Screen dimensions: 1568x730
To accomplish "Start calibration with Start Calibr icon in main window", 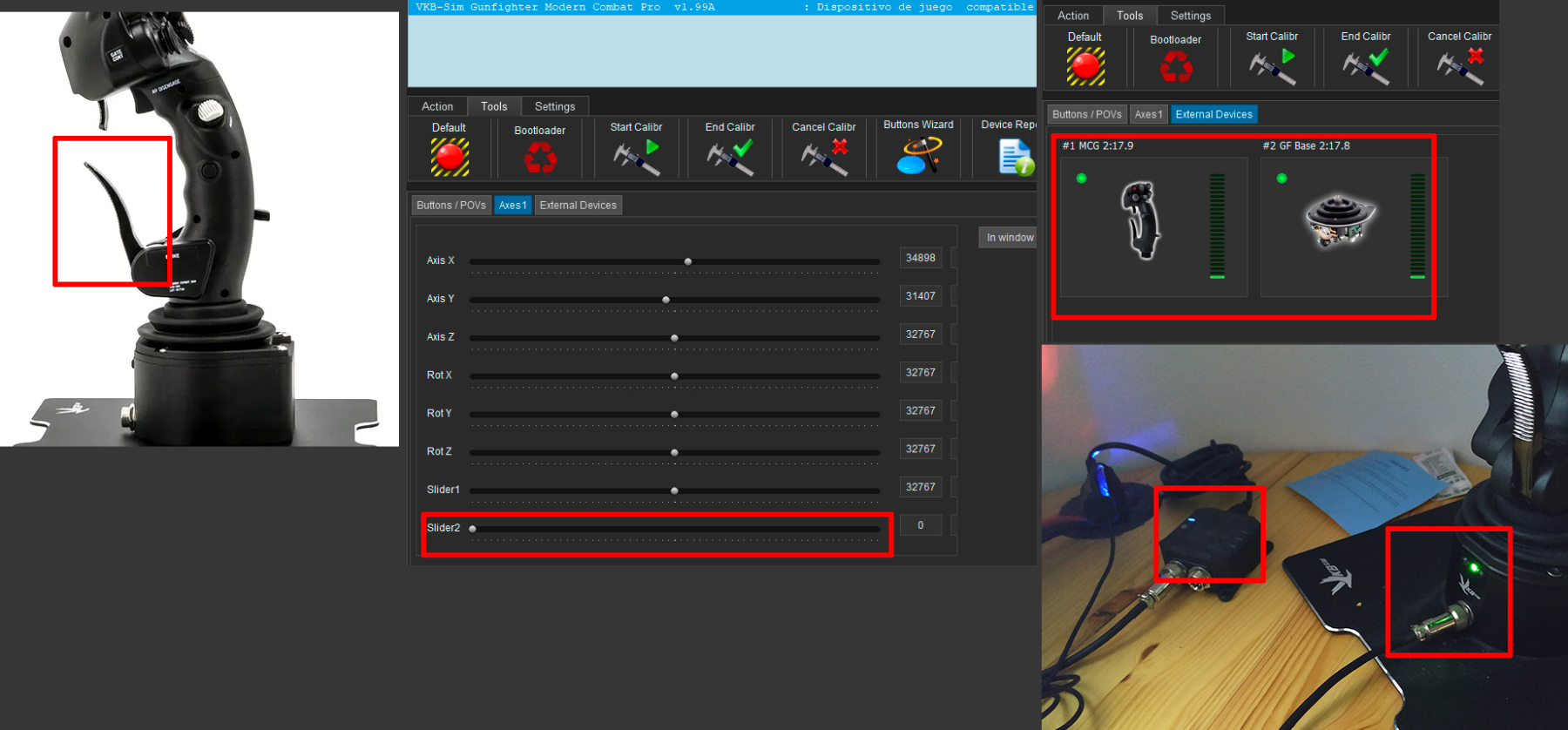I will (637, 158).
